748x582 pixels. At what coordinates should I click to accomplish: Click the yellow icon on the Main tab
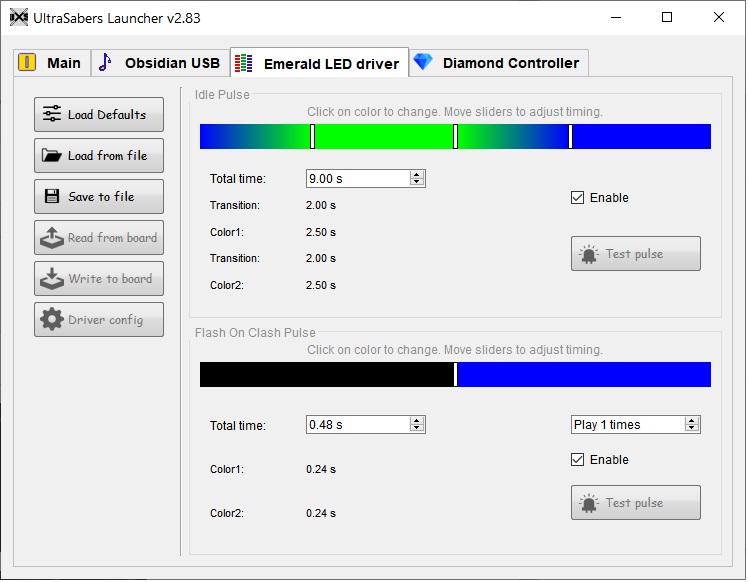click(27, 62)
